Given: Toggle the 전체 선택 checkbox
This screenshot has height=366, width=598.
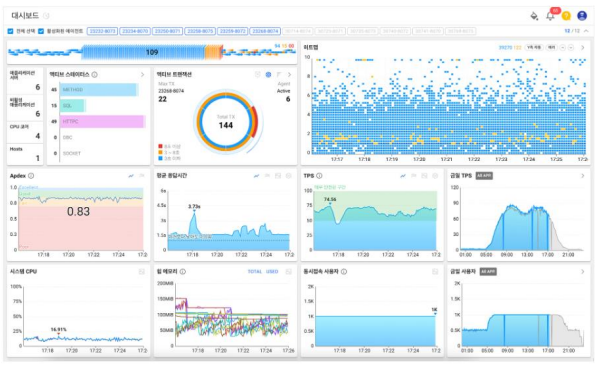Looking at the screenshot, I should [10, 31].
